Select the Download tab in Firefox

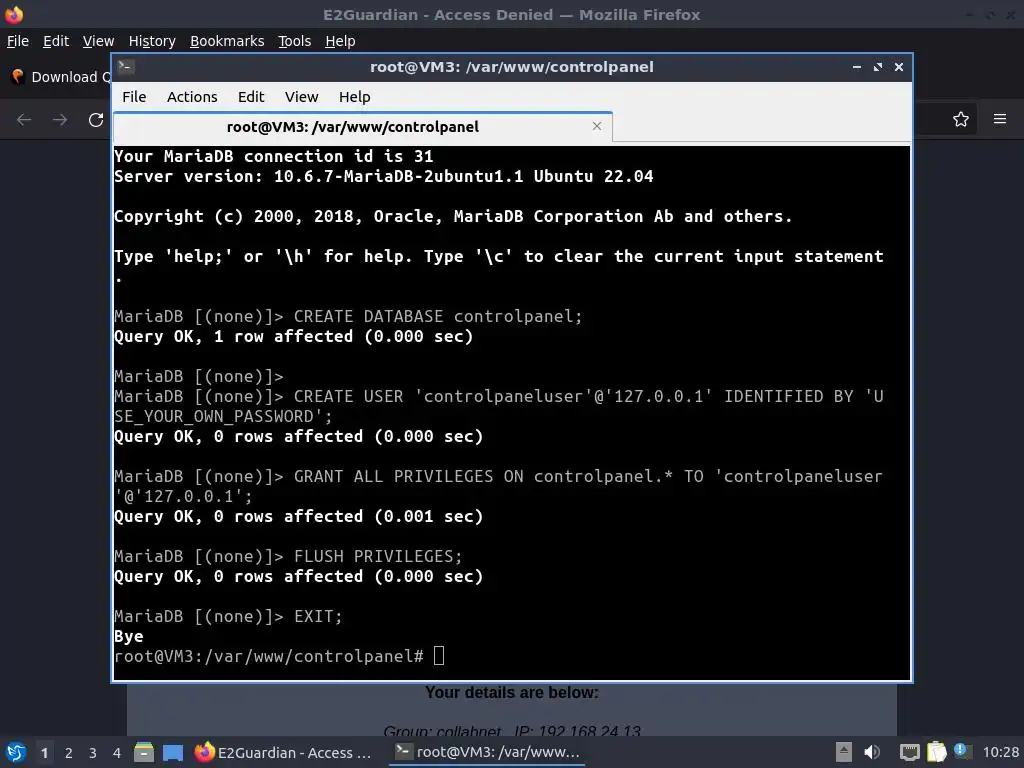coord(60,77)
